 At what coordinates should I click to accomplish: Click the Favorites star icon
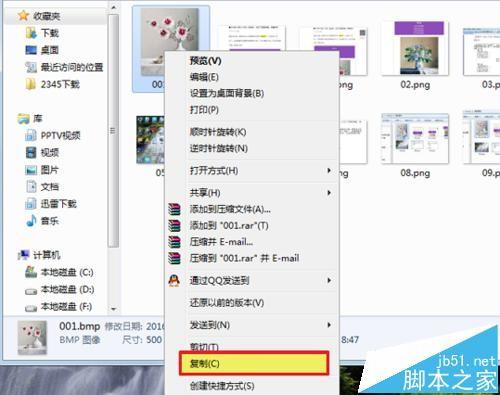pos(23,15)
